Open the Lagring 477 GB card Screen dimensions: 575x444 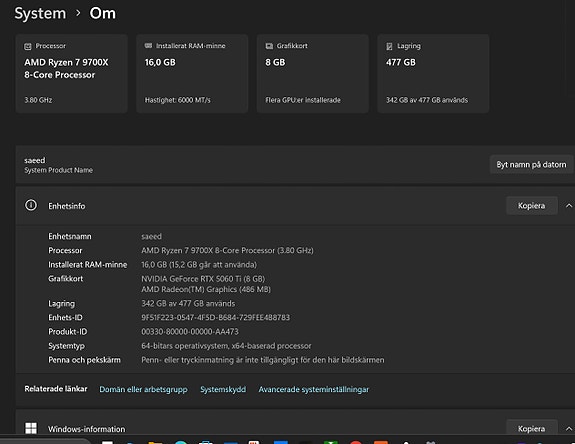pos(433,74)
